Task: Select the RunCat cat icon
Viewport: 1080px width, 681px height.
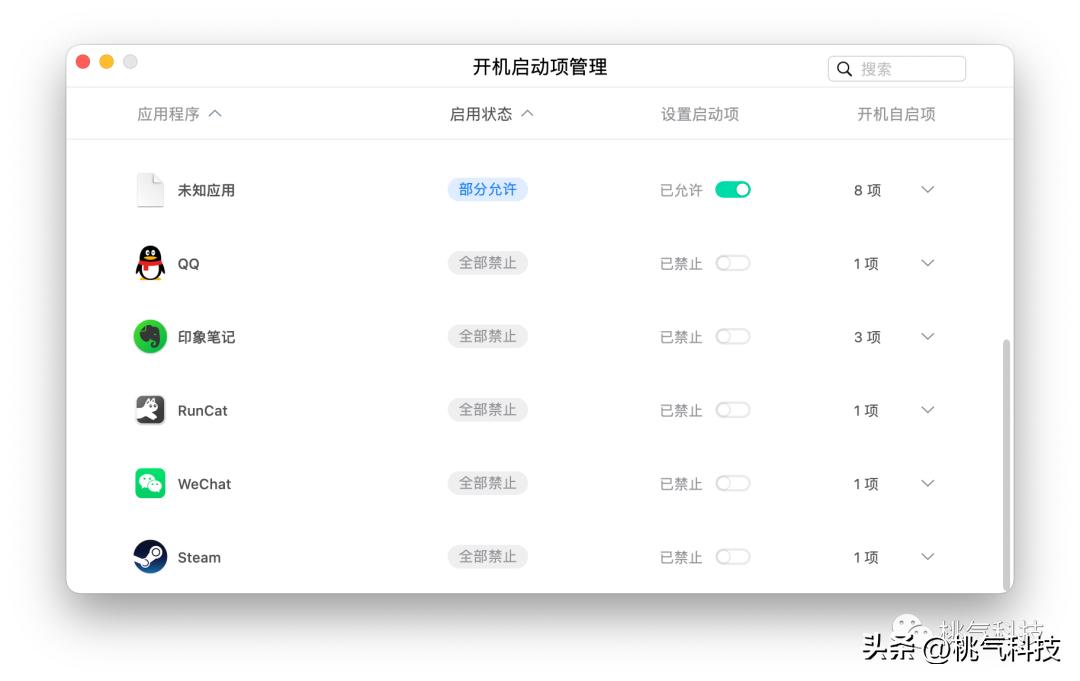Action: pyautogui.click(x=149, y=410)
